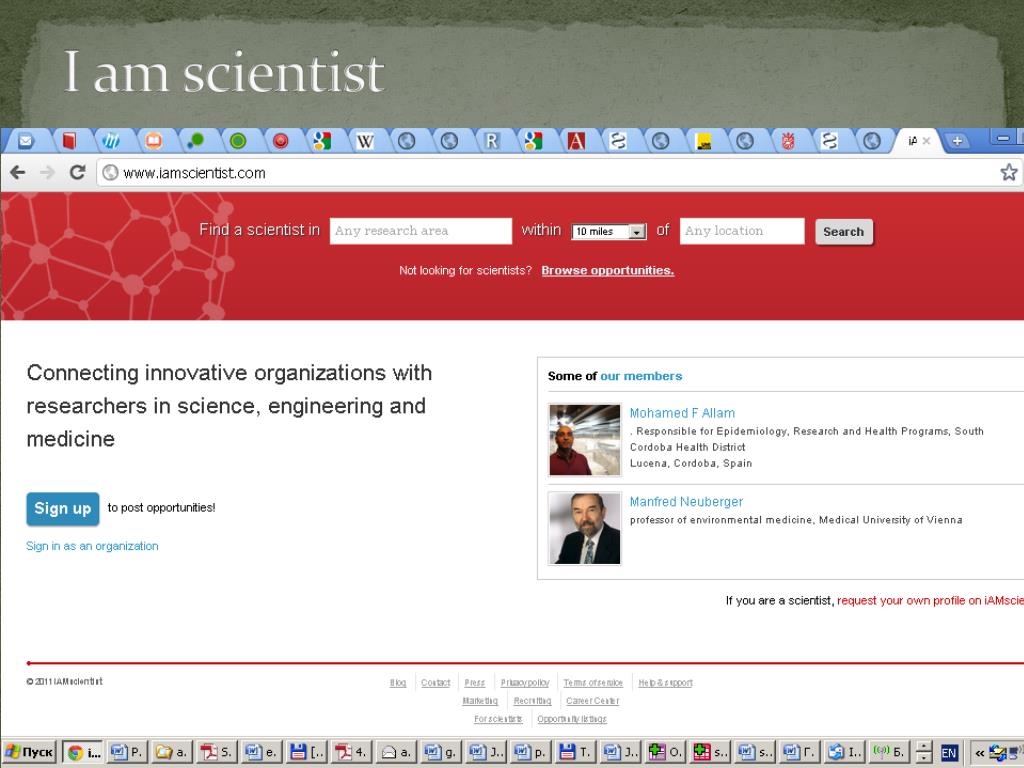
Task: Open a new browser tab with plus button
Action: 957,140
